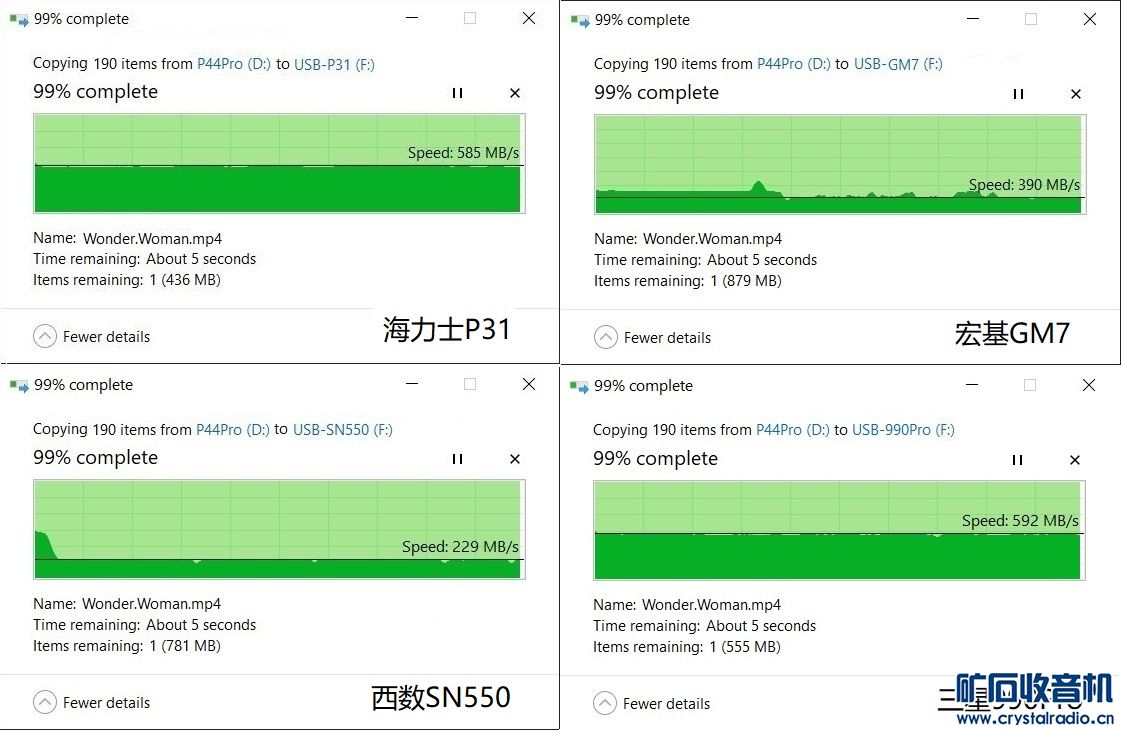Pause the USB-SN550 file copy
This screenshot has height=731, width=1122.
pos(457,459)
